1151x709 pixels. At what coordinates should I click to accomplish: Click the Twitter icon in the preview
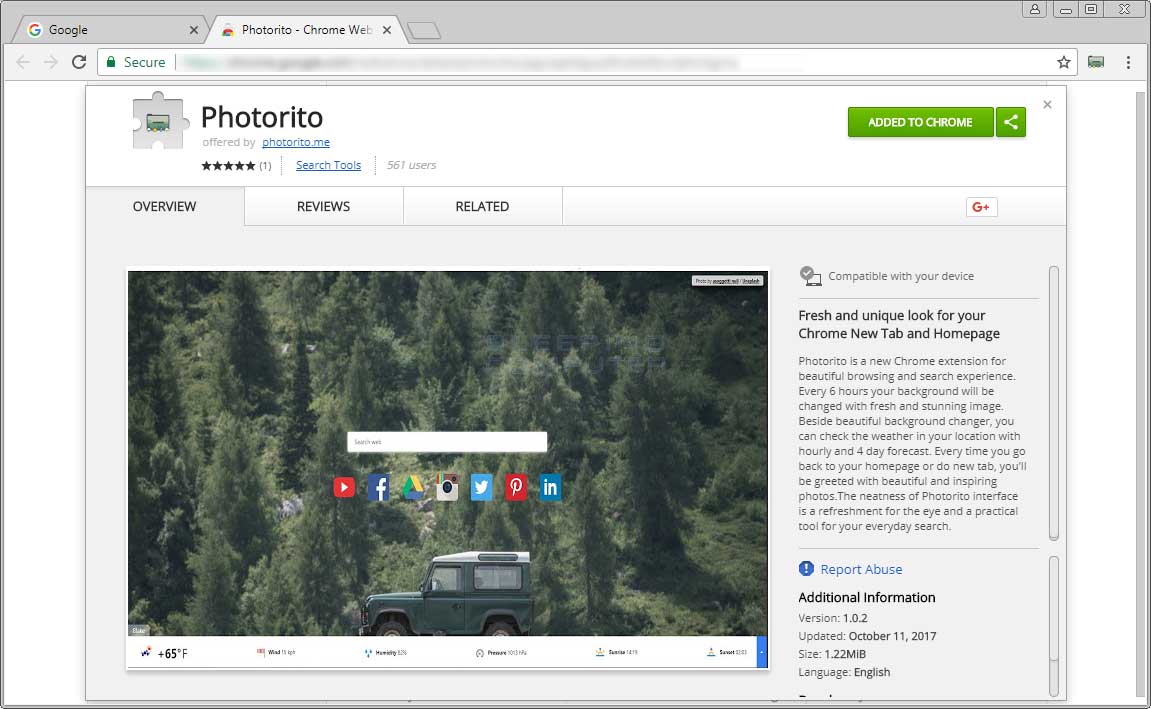(x=482, y=487)
